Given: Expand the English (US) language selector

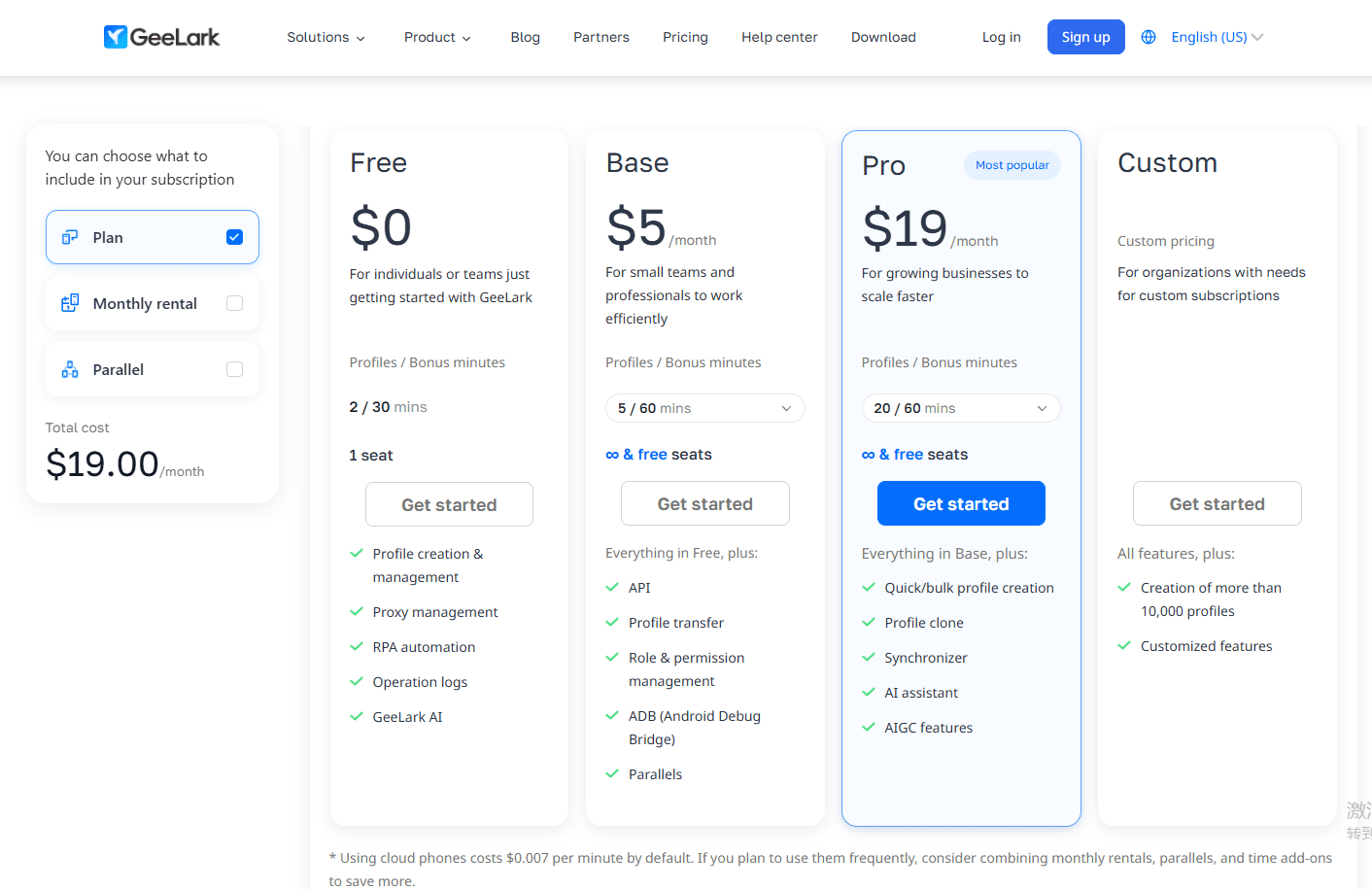Looking at the screenshot, I should (1217, 37).
